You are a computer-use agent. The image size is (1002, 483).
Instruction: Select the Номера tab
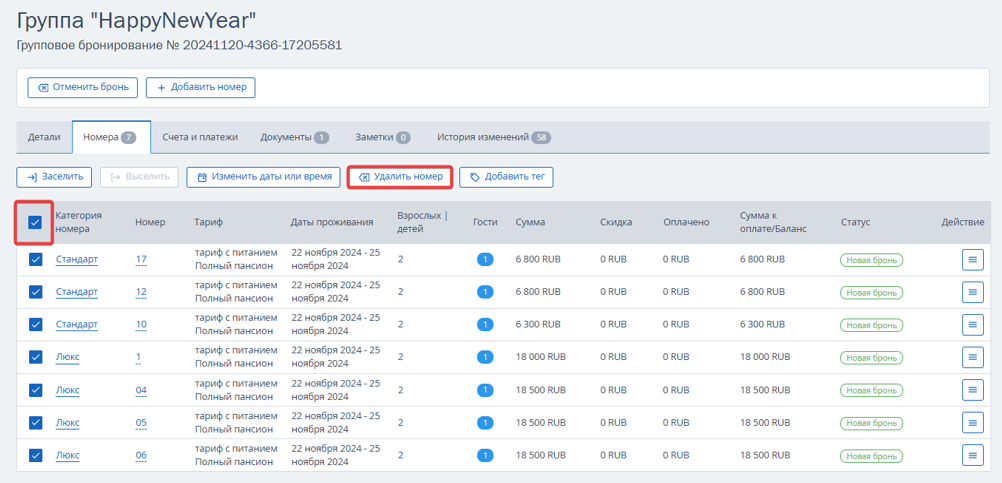111,137
